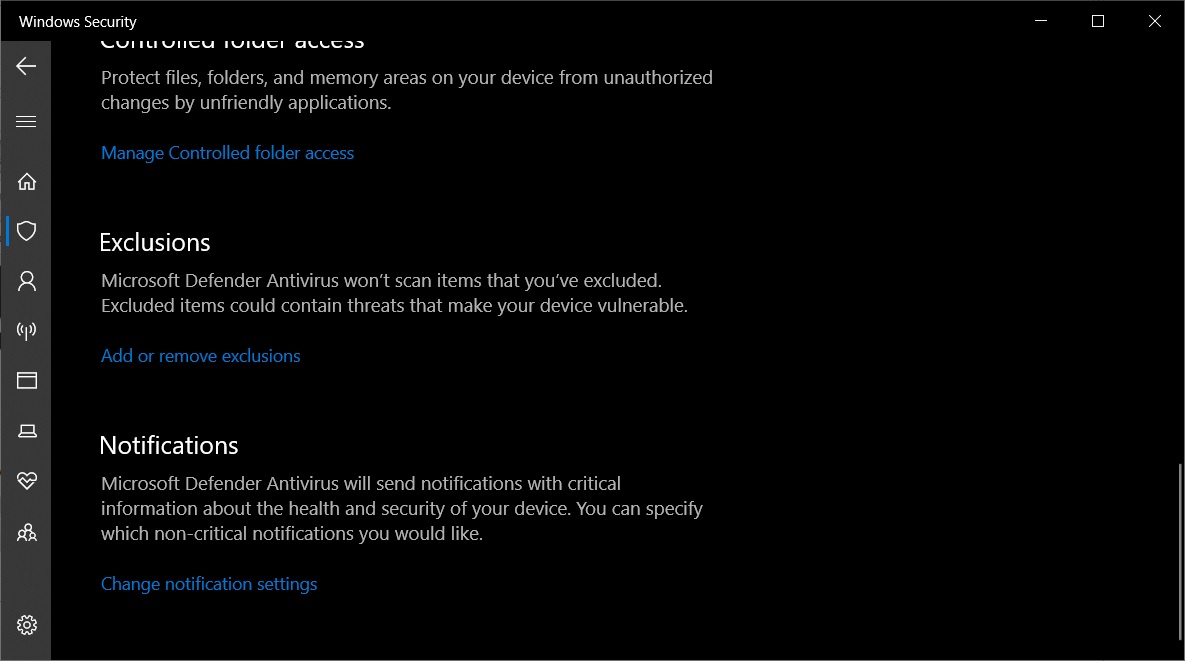
Task: Maximize the Windows Security window
Action: [x=1098, y=21]
